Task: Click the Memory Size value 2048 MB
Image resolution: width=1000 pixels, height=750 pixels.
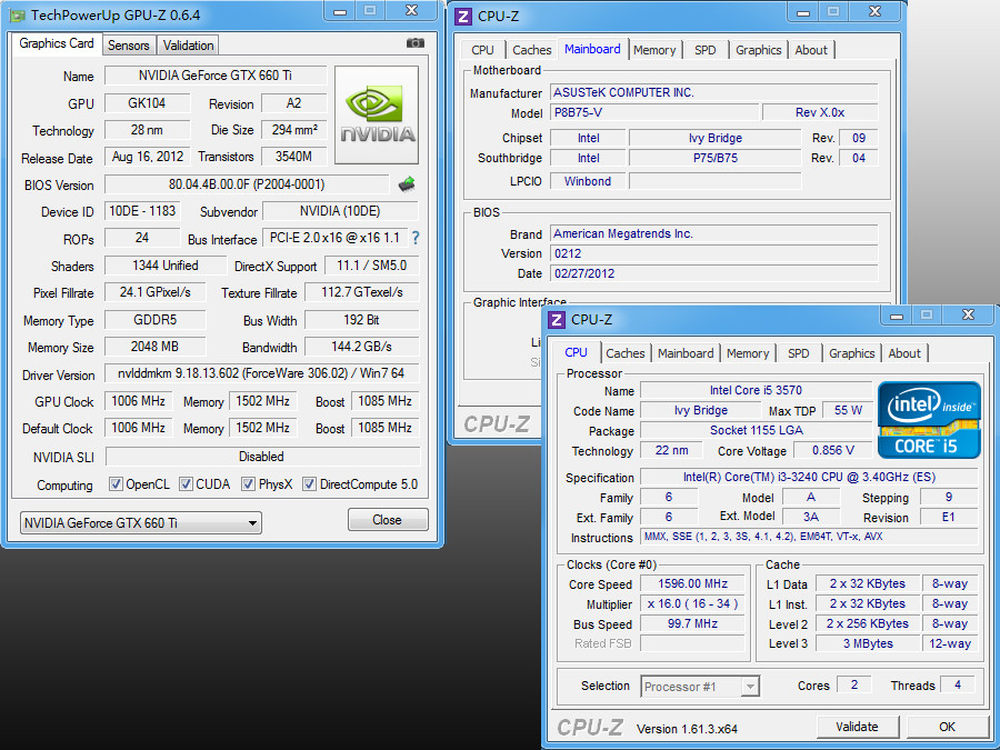Action: (154, 346)
